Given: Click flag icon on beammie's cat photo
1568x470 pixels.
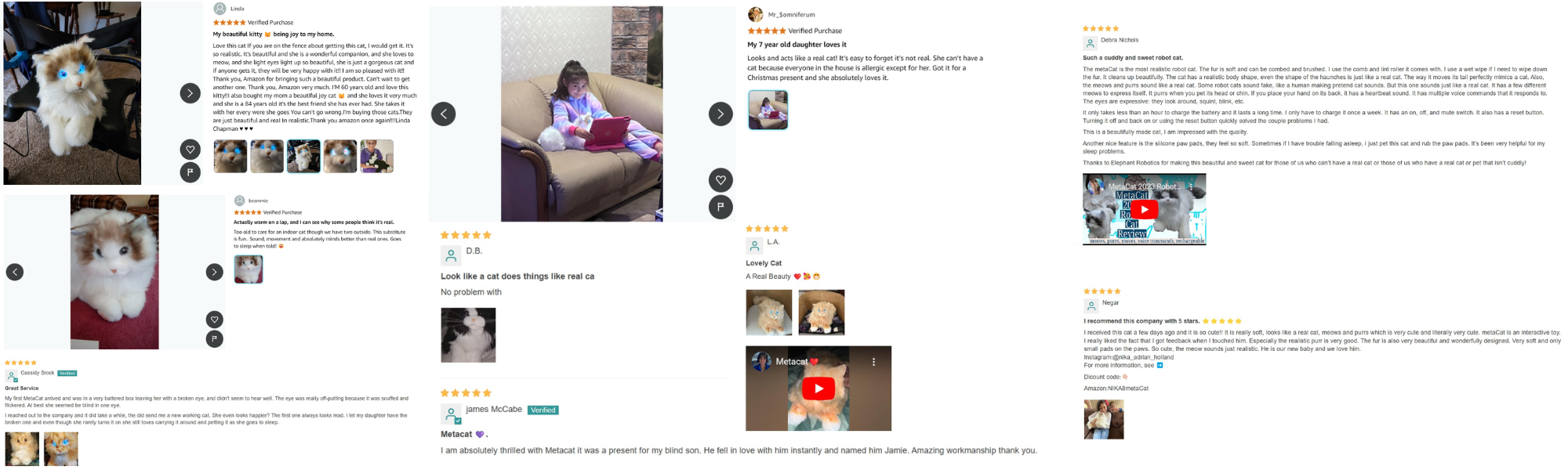Looking at the screenshot, I should tap(215, 338).
